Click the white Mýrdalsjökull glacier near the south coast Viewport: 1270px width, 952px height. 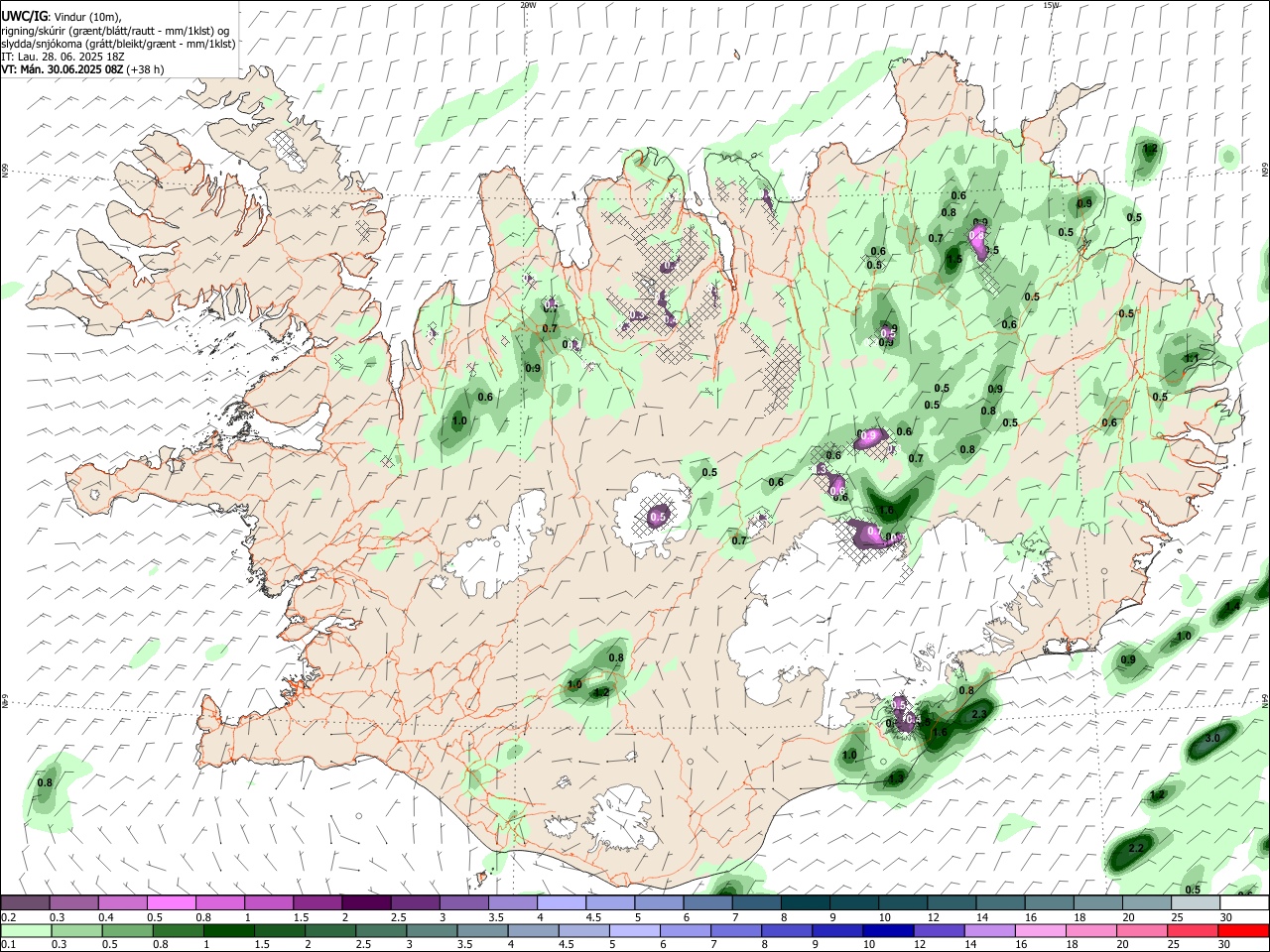point(621,818)
